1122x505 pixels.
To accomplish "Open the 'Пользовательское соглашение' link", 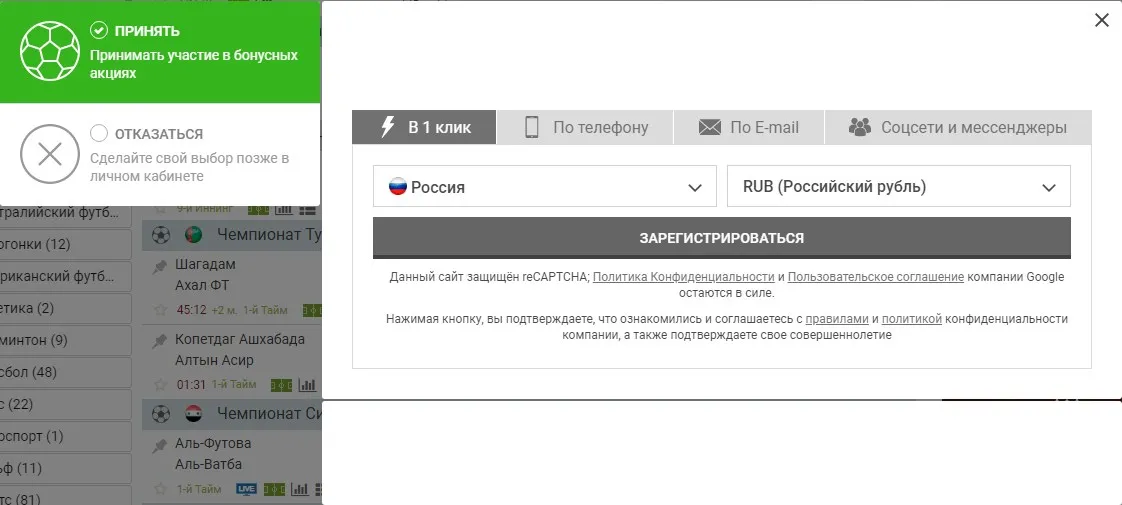I will click(876, 277).
